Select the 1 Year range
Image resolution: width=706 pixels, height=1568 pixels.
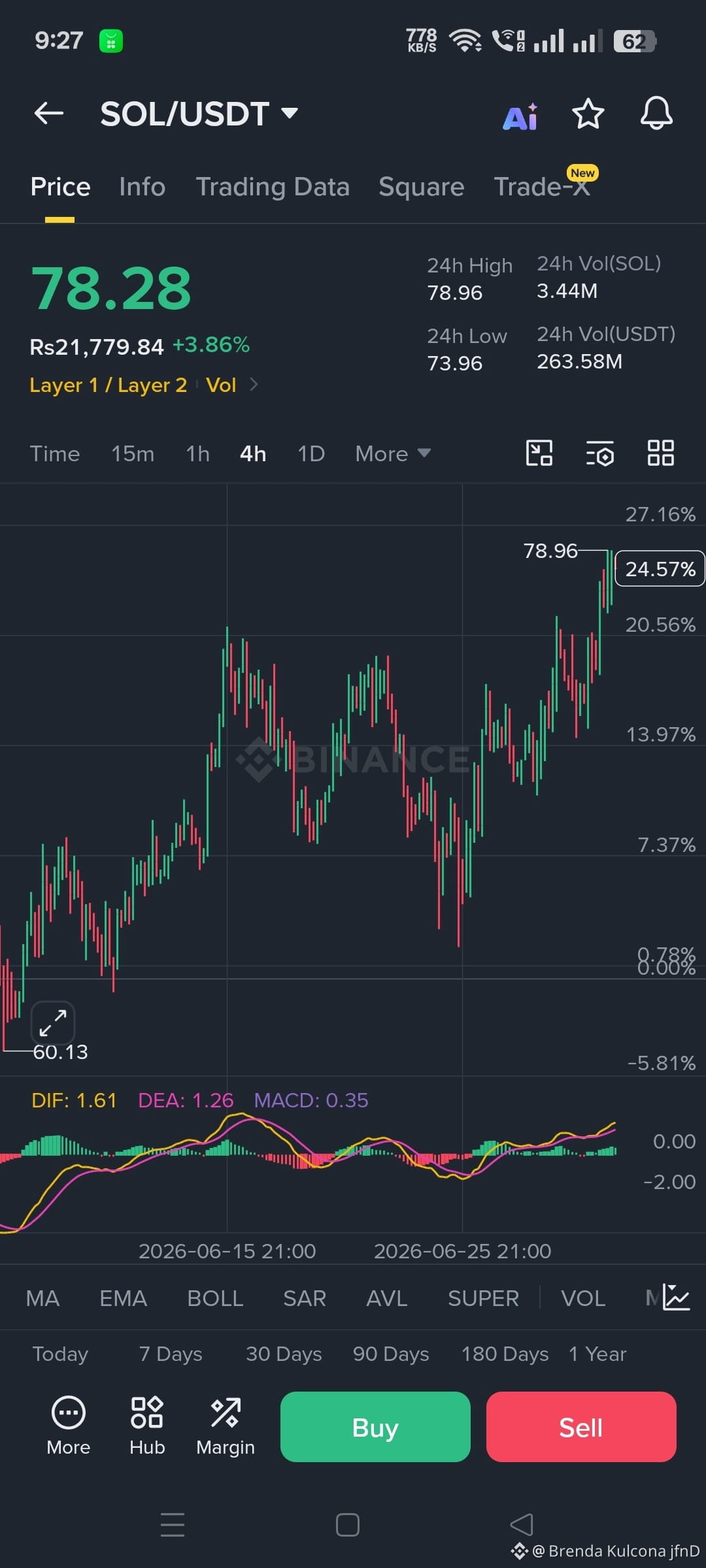(x=597, y=1354)
